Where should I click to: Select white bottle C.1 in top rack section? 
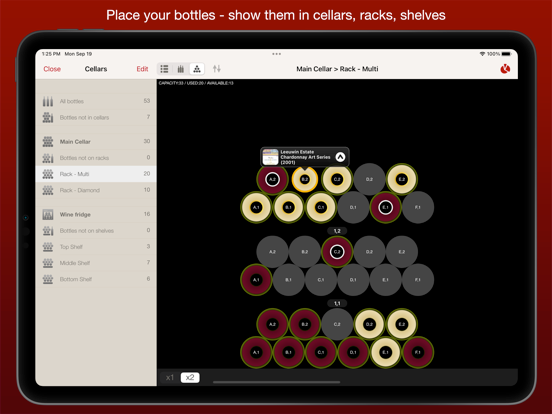(321, 207)
